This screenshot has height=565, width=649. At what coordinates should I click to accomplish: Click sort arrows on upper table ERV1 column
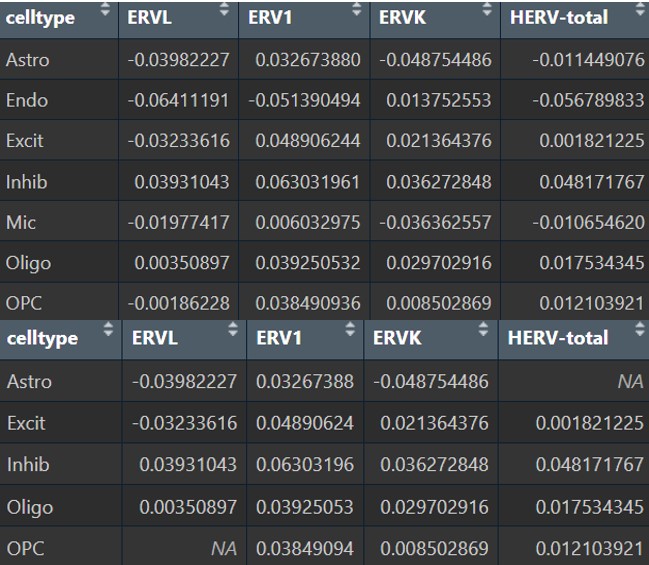(357, 13)
